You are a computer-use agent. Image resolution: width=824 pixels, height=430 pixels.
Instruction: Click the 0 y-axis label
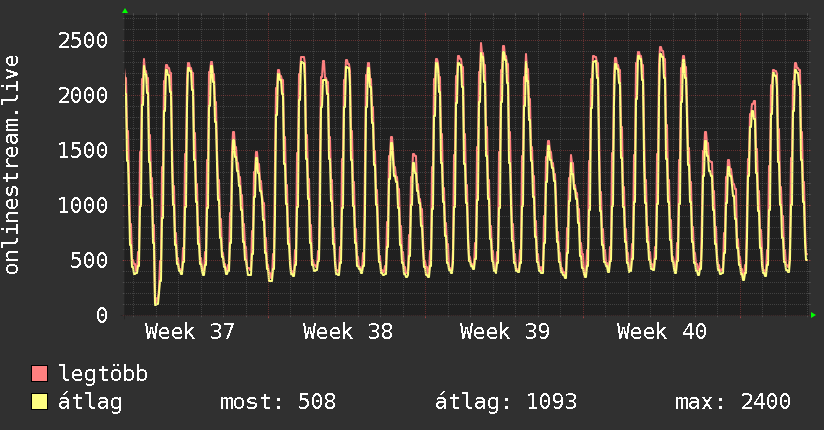coord(102,315)
